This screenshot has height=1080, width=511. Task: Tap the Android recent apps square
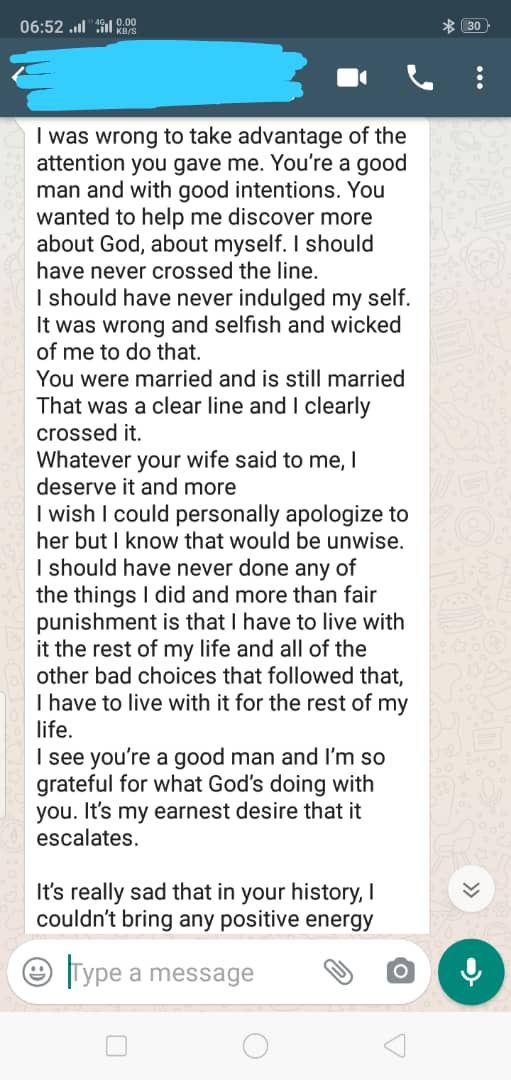click(116, 1046)
